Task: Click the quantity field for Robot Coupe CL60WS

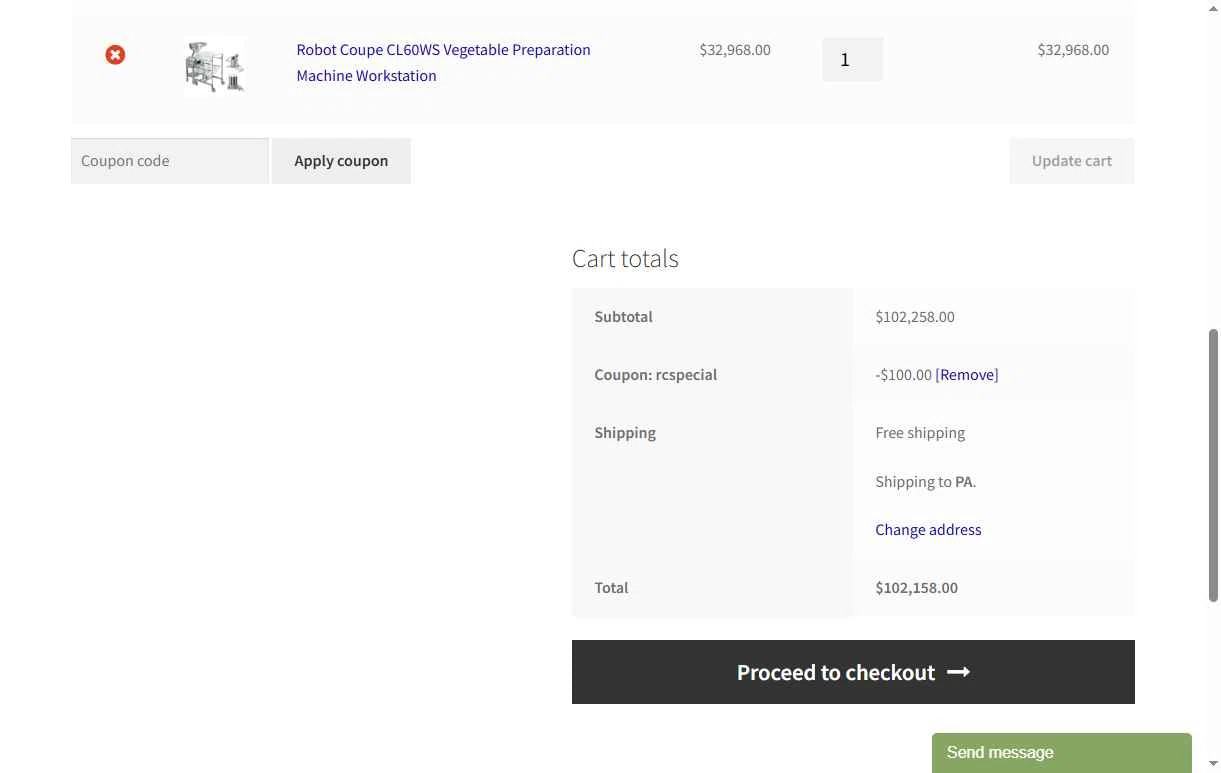Action: (852, 59)
